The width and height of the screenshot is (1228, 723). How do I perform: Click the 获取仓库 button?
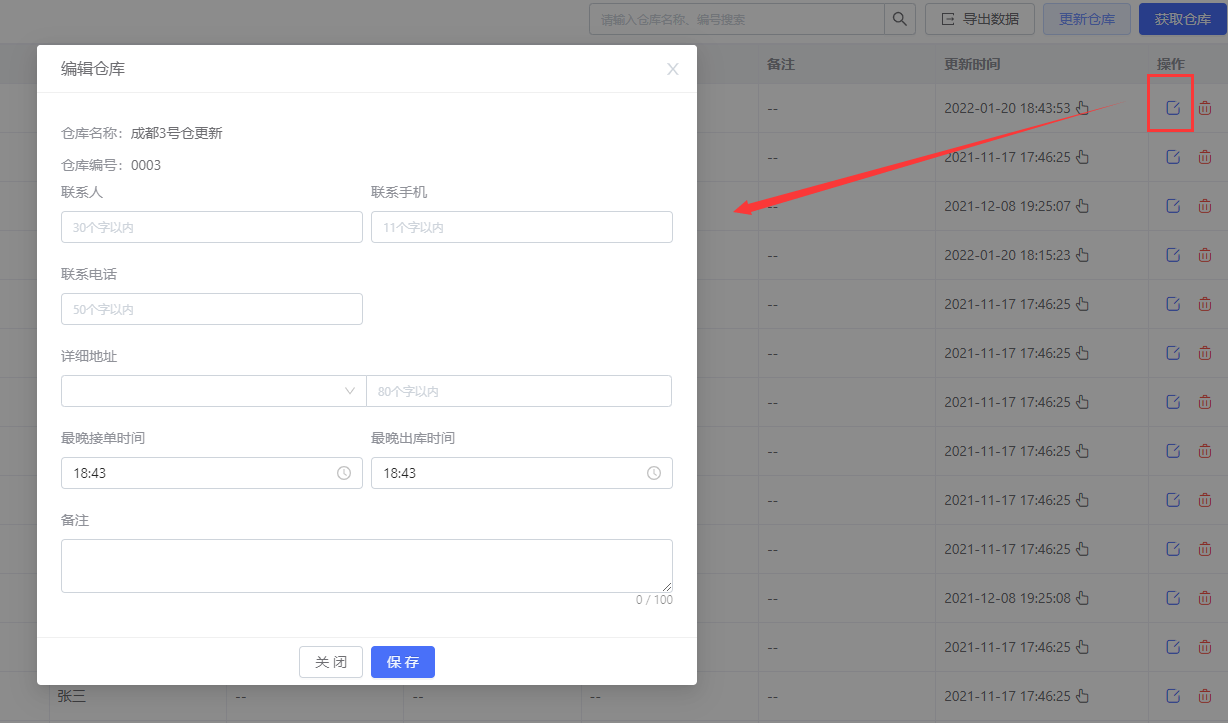[x=1183, y=19]
